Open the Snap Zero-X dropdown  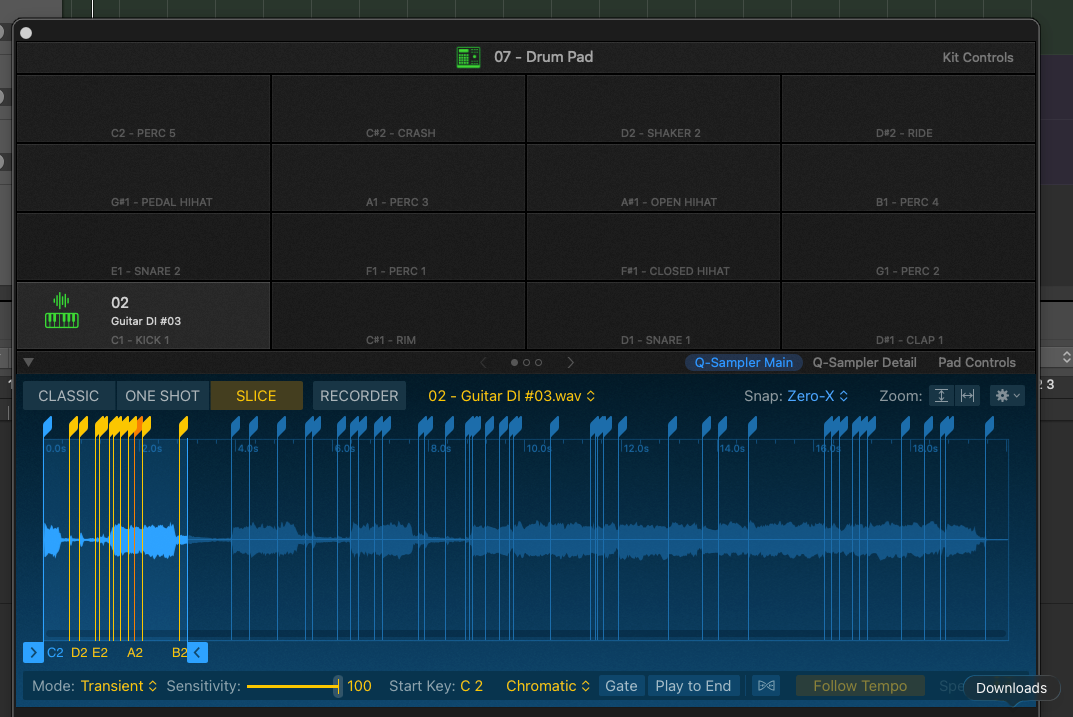tap(817, 396)
